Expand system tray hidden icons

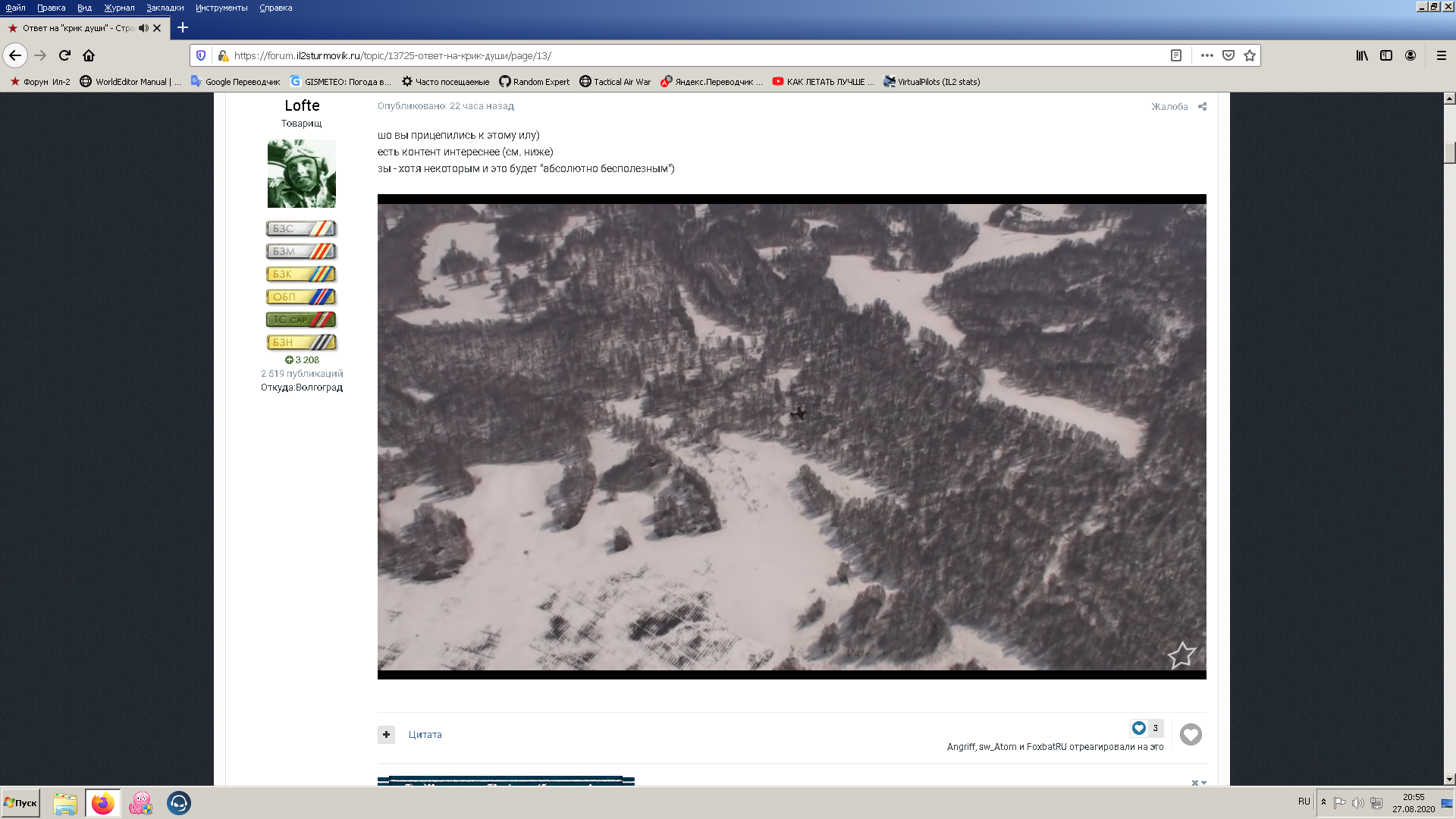1323,802
